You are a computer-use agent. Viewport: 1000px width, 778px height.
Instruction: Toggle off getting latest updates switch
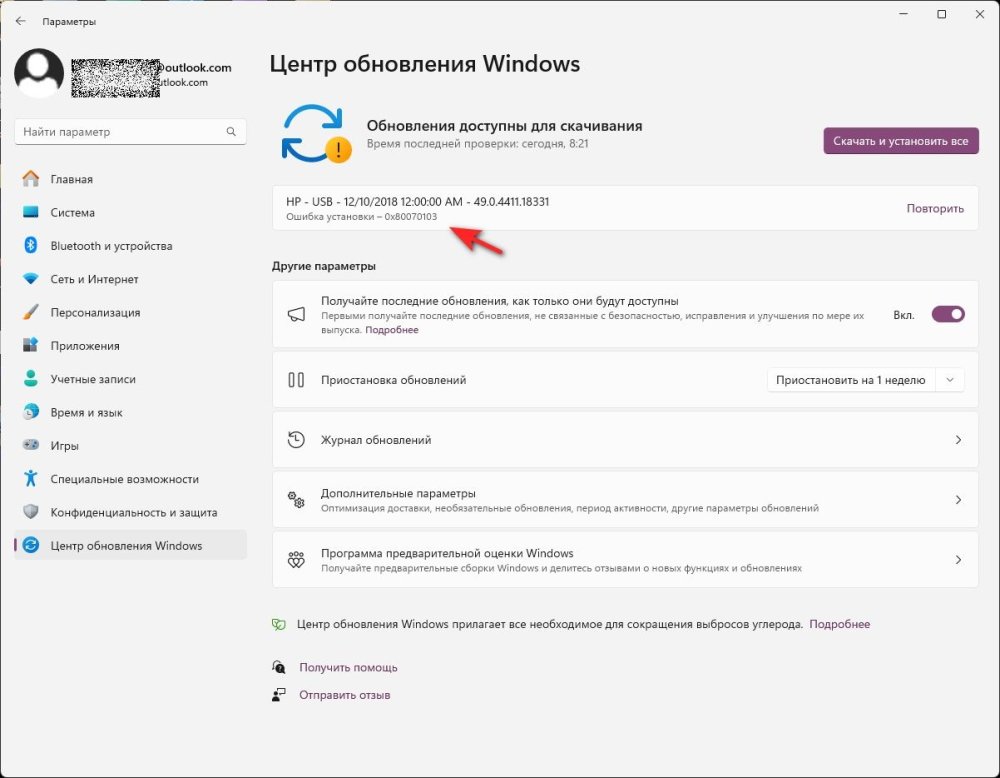pos(948,314)
